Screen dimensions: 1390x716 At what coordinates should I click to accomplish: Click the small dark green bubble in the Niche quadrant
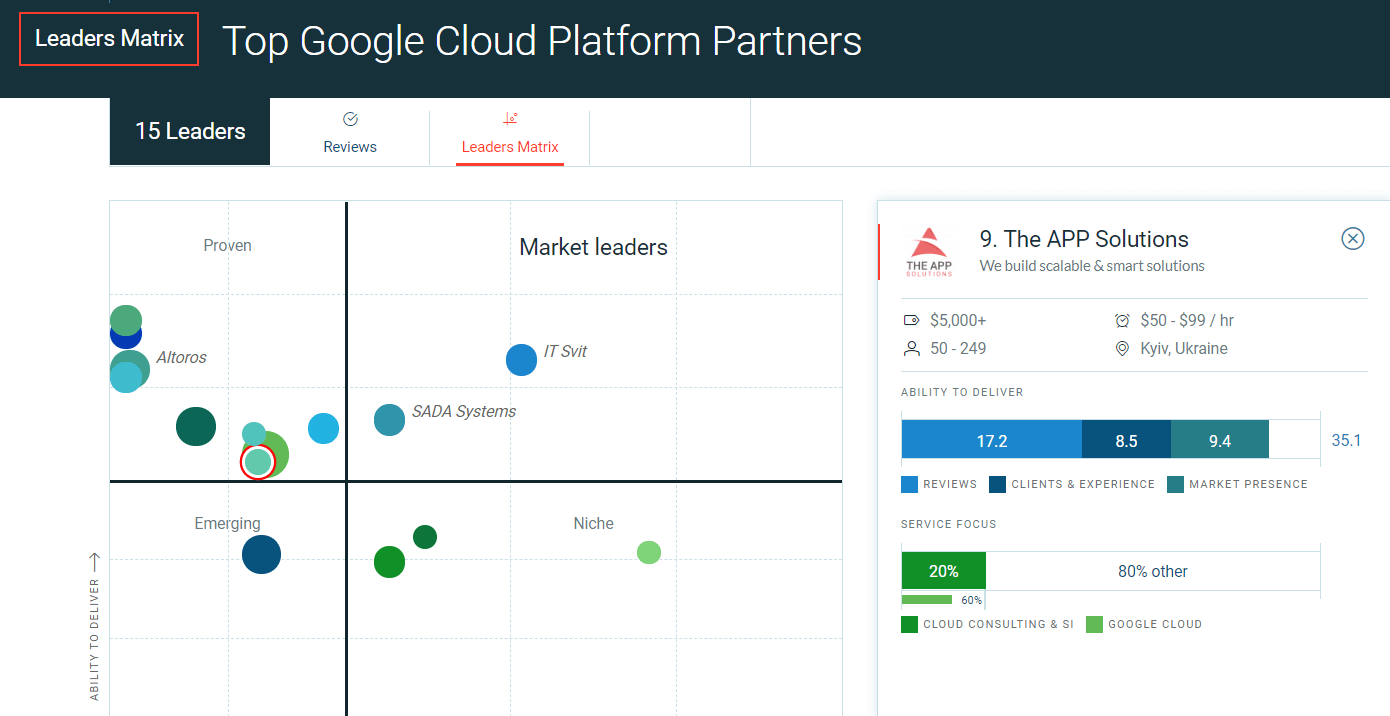pos(425,537)
